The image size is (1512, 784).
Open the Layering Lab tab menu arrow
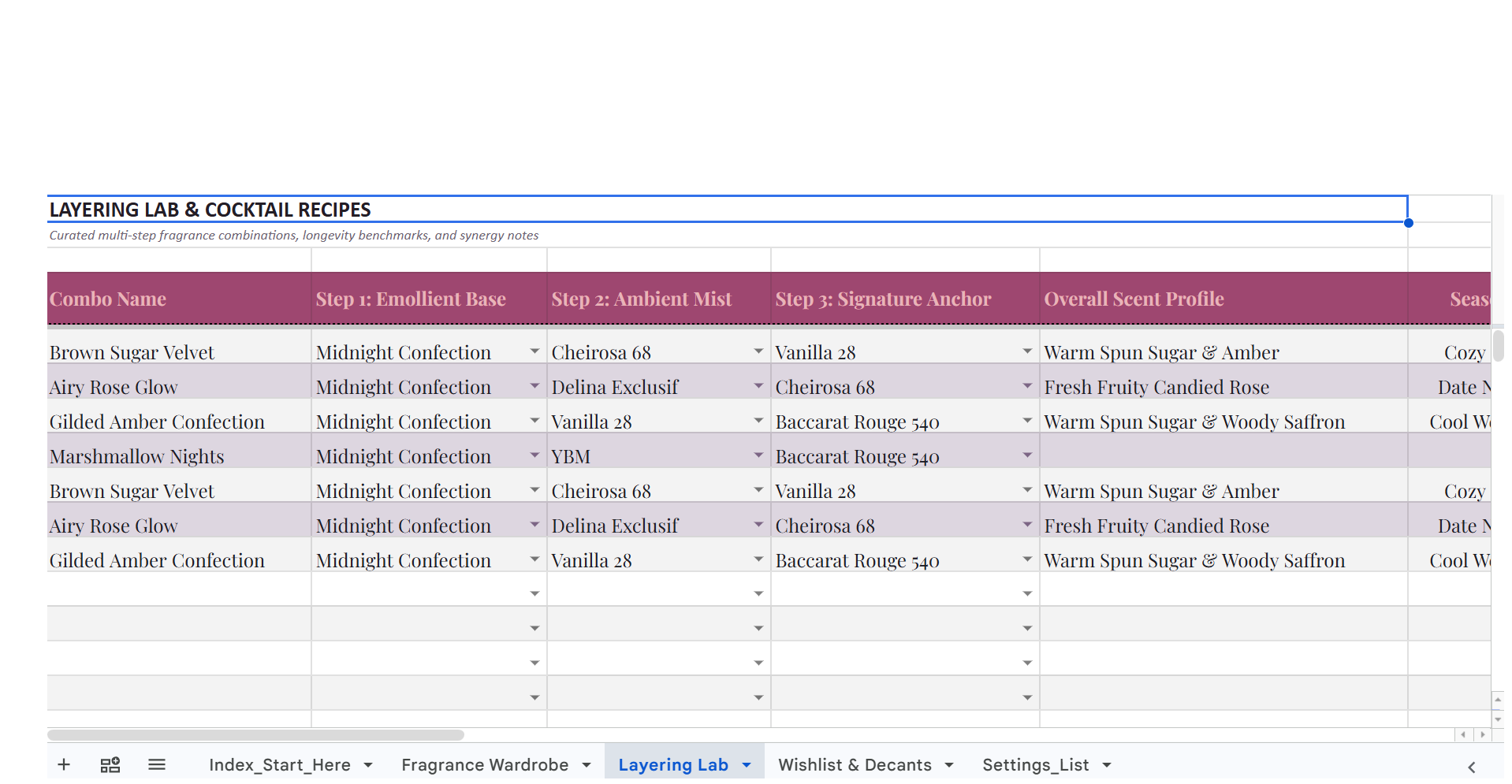coord(747,765)
